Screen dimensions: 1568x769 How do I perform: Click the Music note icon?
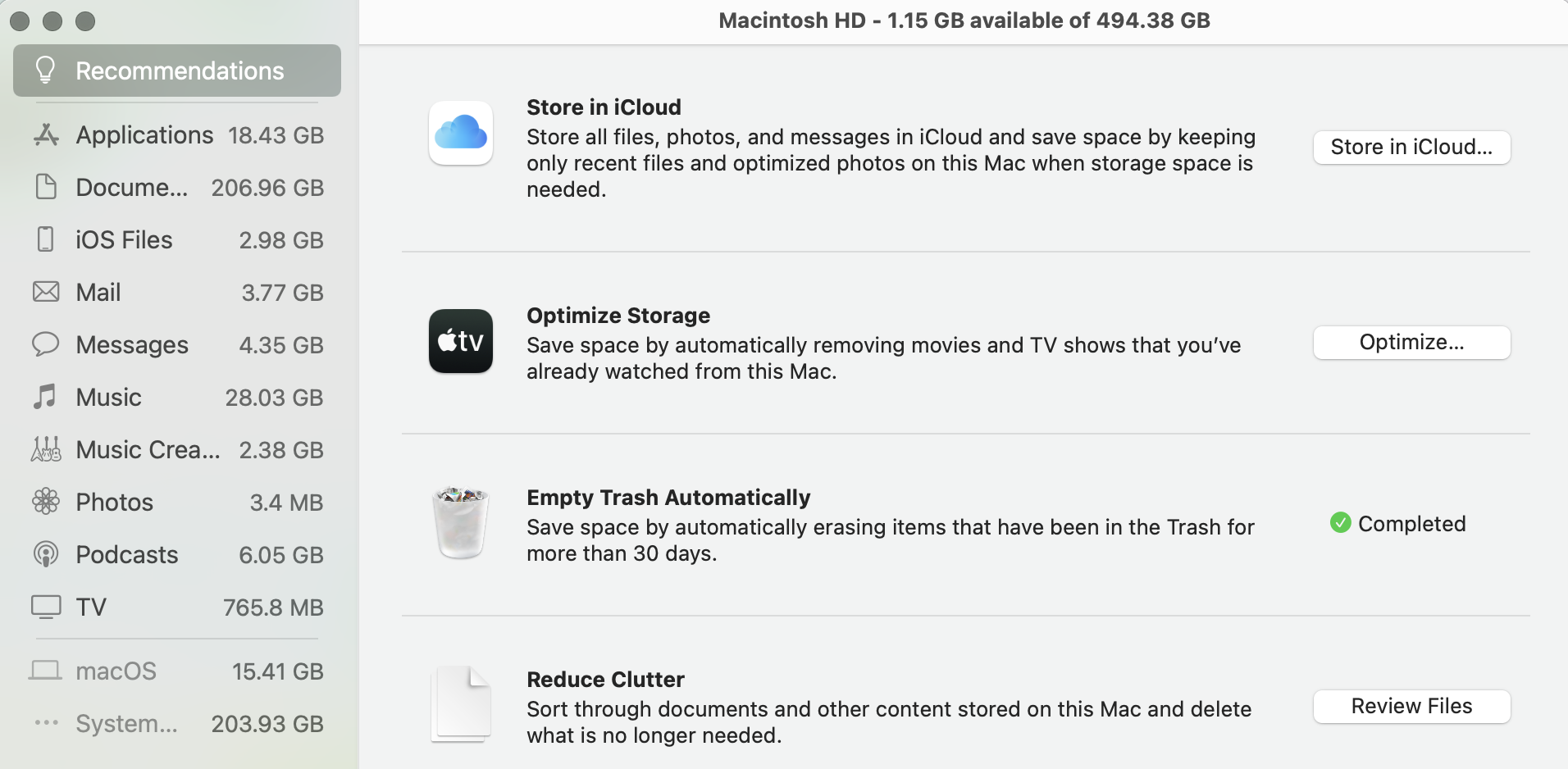[46, 397]
